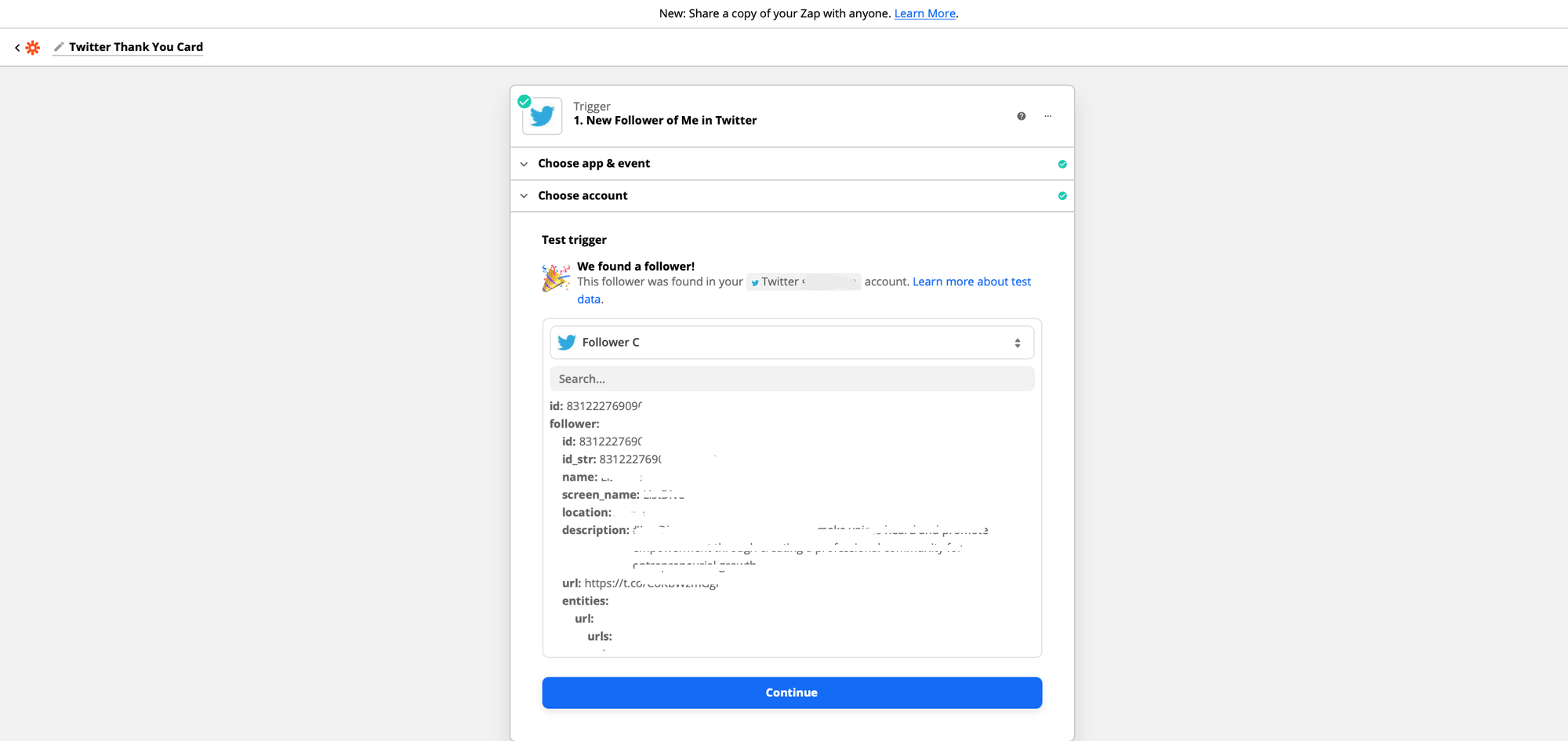The image size is (1568, 741).
Task: Open the trigger three-dots options menu
Action: click(x=1048, y=116)
